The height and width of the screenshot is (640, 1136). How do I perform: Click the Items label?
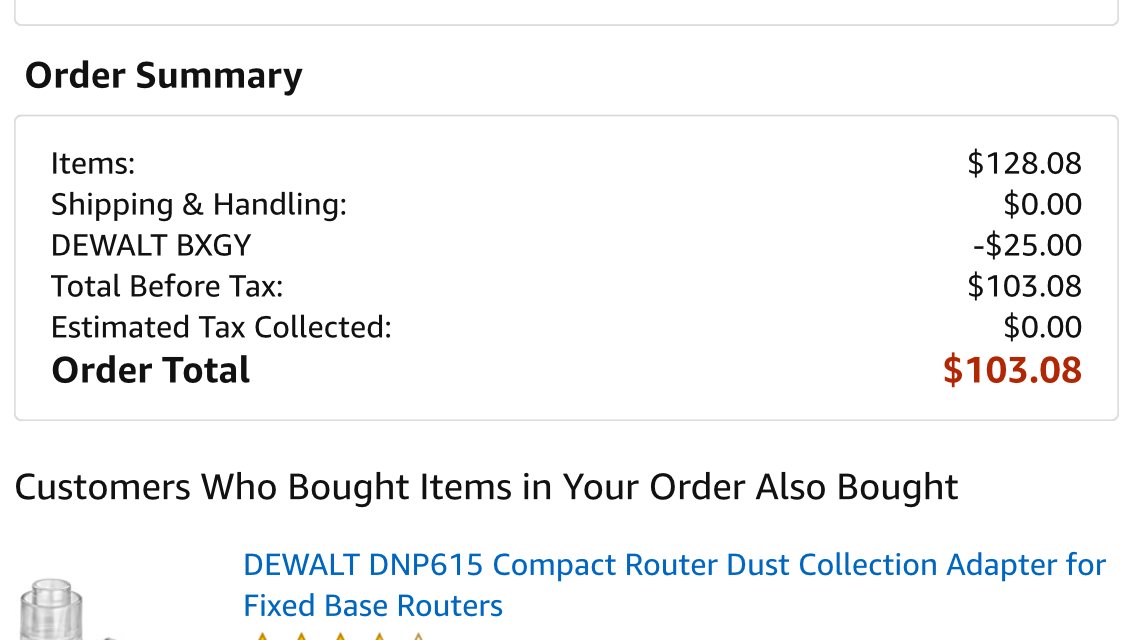[93, 164]
